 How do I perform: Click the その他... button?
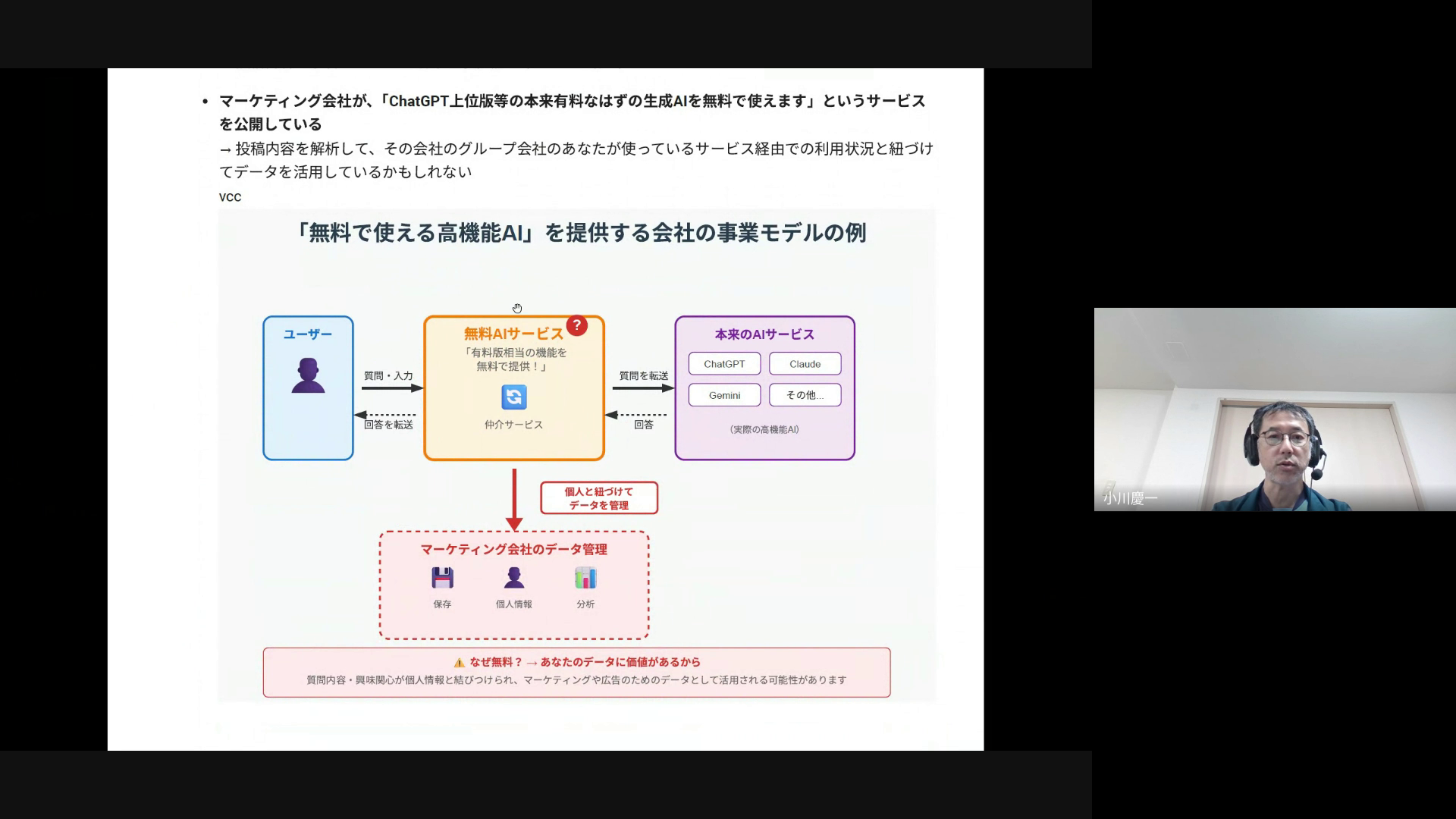point(805,395)
